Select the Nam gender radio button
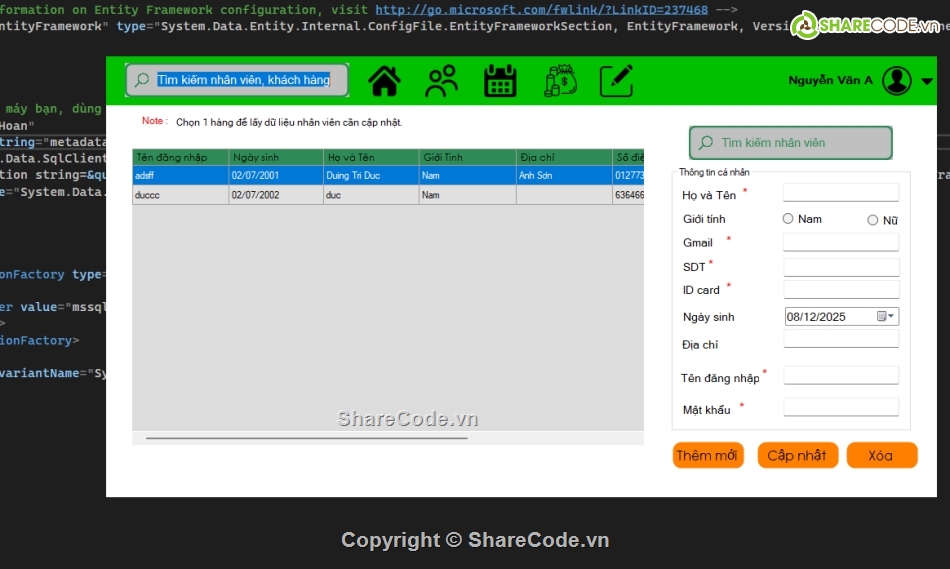The width and height of the screenshot is (950, 569). coord(788,219)
